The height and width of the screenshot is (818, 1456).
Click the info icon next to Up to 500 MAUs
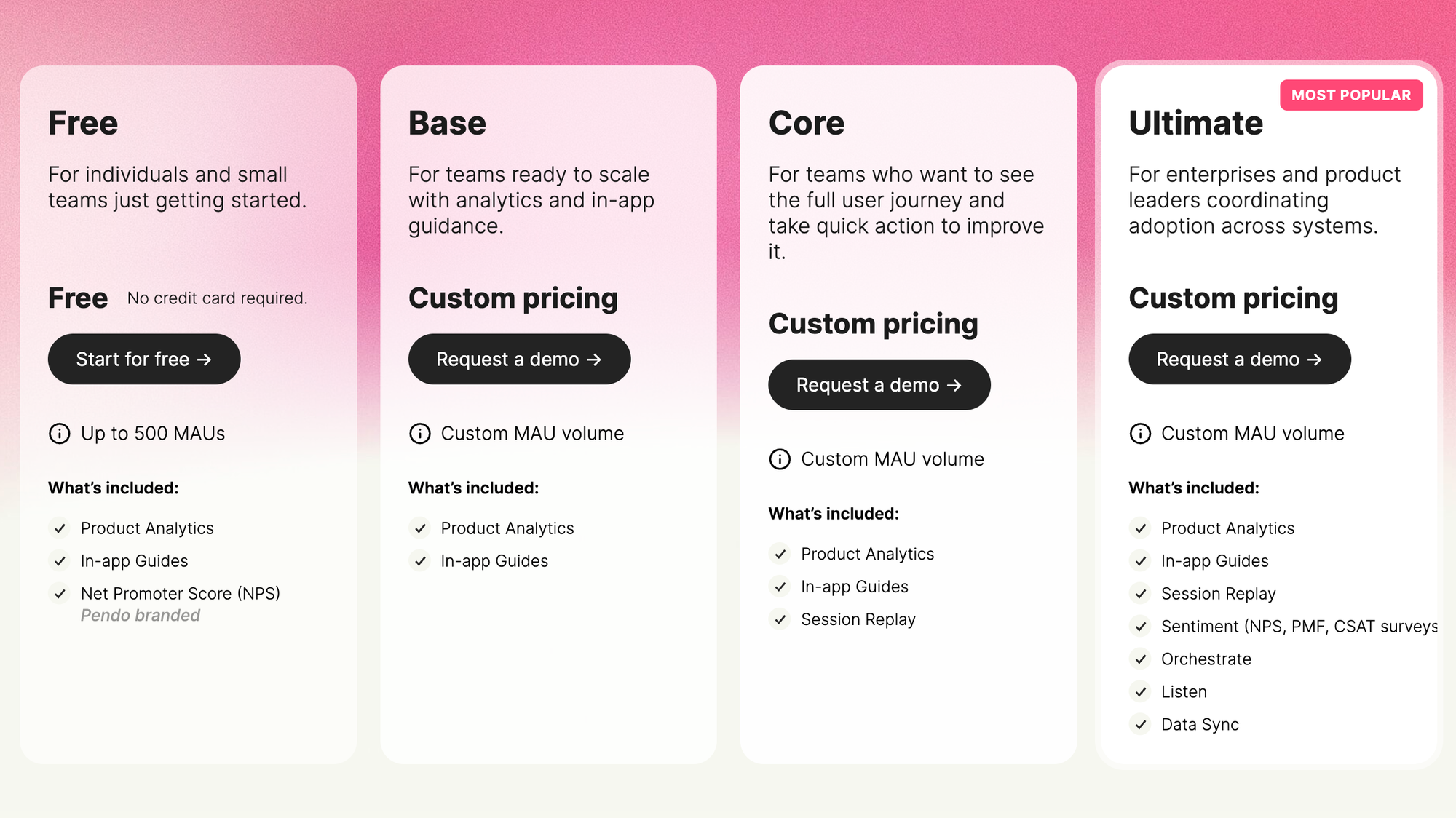coord(60,433)
